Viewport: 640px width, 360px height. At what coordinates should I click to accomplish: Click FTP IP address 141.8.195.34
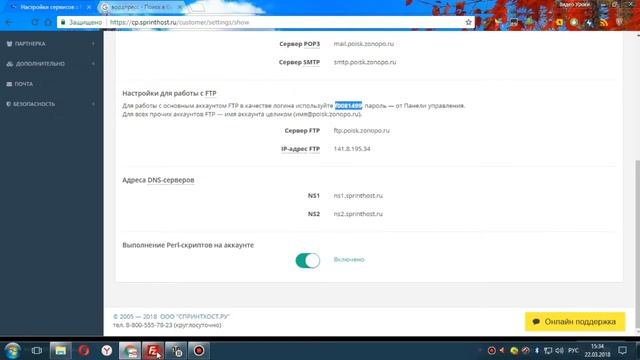[352, 149]
